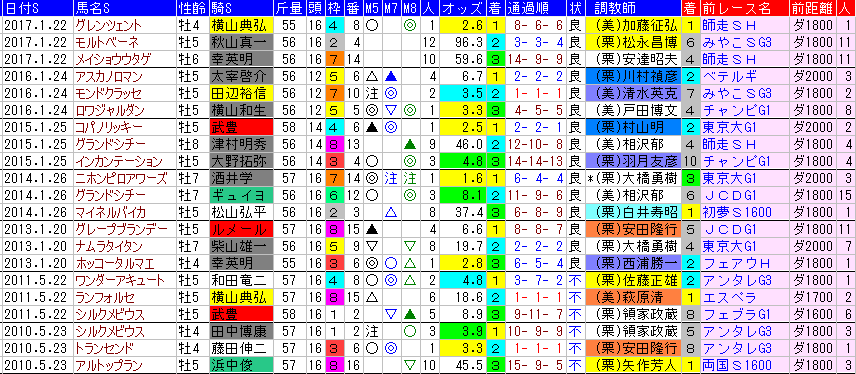Image resolution: width=856 pixels, height=374 pixels.
Task: Click jockey cell ギュイヨ
Action: 241,195
